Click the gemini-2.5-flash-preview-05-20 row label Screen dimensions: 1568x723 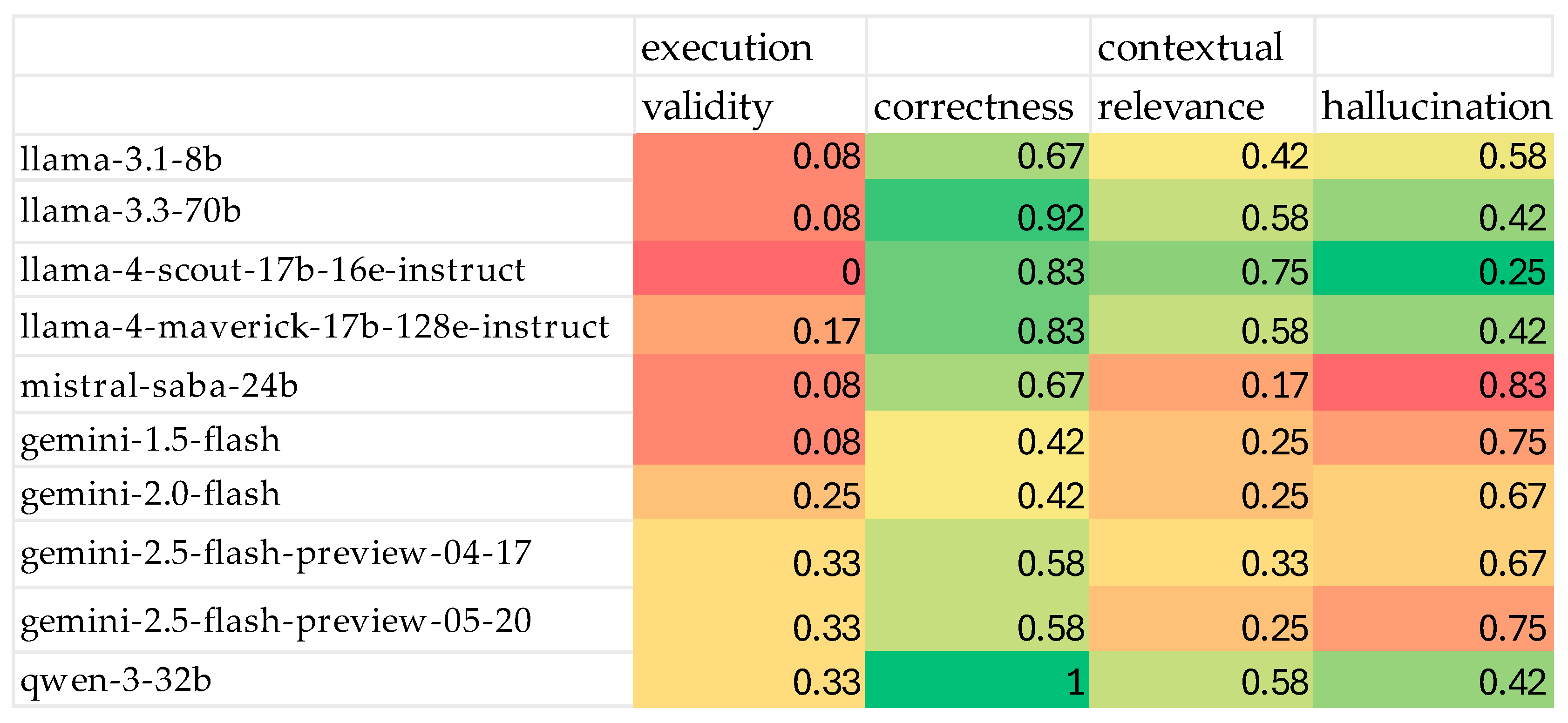click(x=276, y=621)
